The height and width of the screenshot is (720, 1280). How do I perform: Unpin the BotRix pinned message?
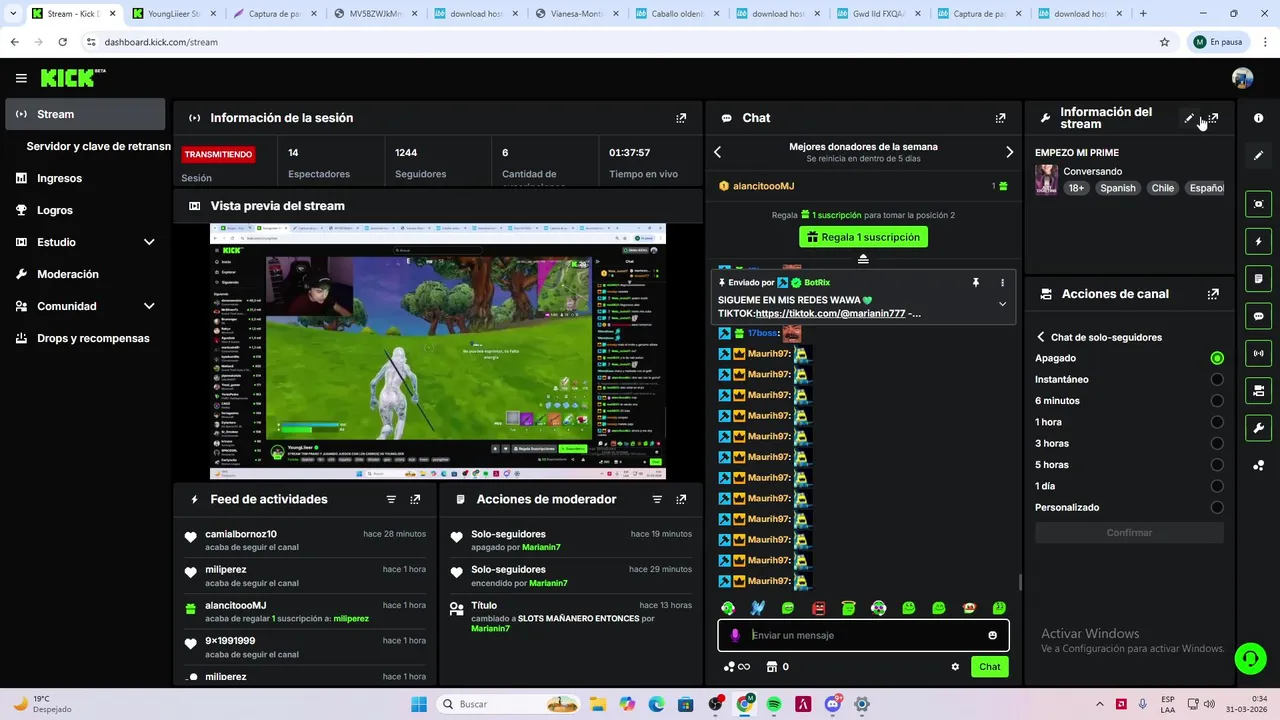[976, 283]
